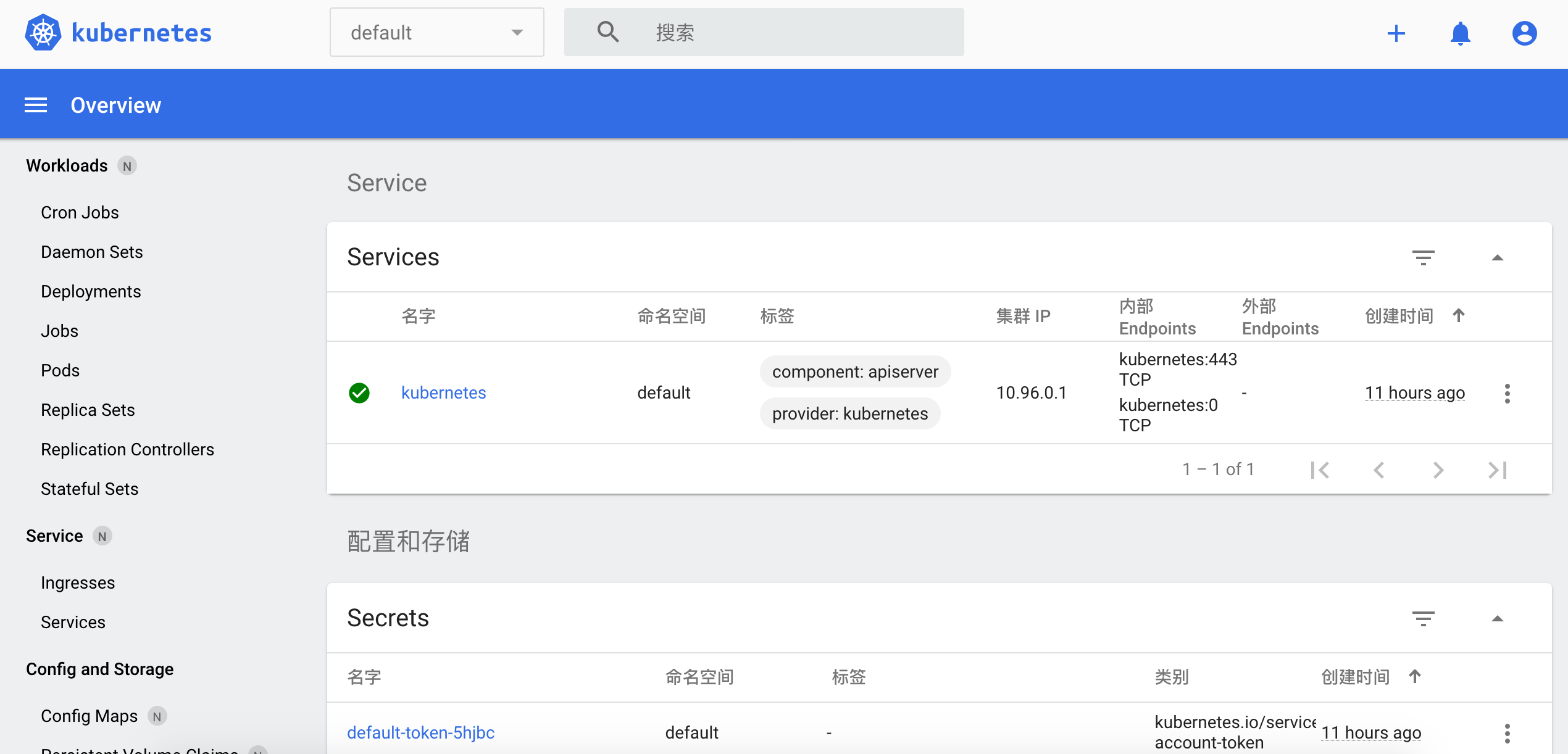Click the N badge next to Config Maps
The width and height of the screenshot is (1568, 754).
coord(157,716)
